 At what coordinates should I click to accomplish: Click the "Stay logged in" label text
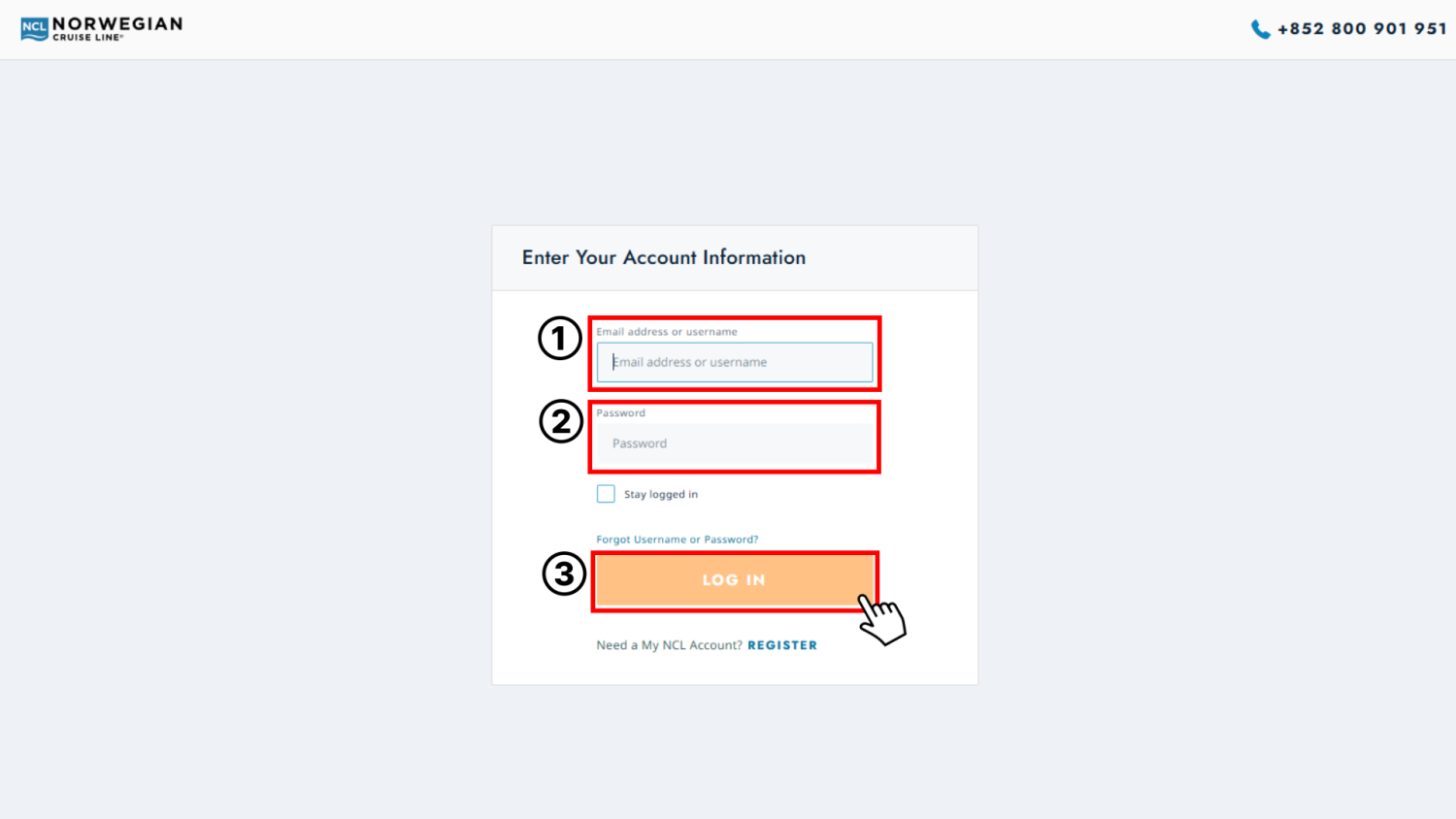661,494
